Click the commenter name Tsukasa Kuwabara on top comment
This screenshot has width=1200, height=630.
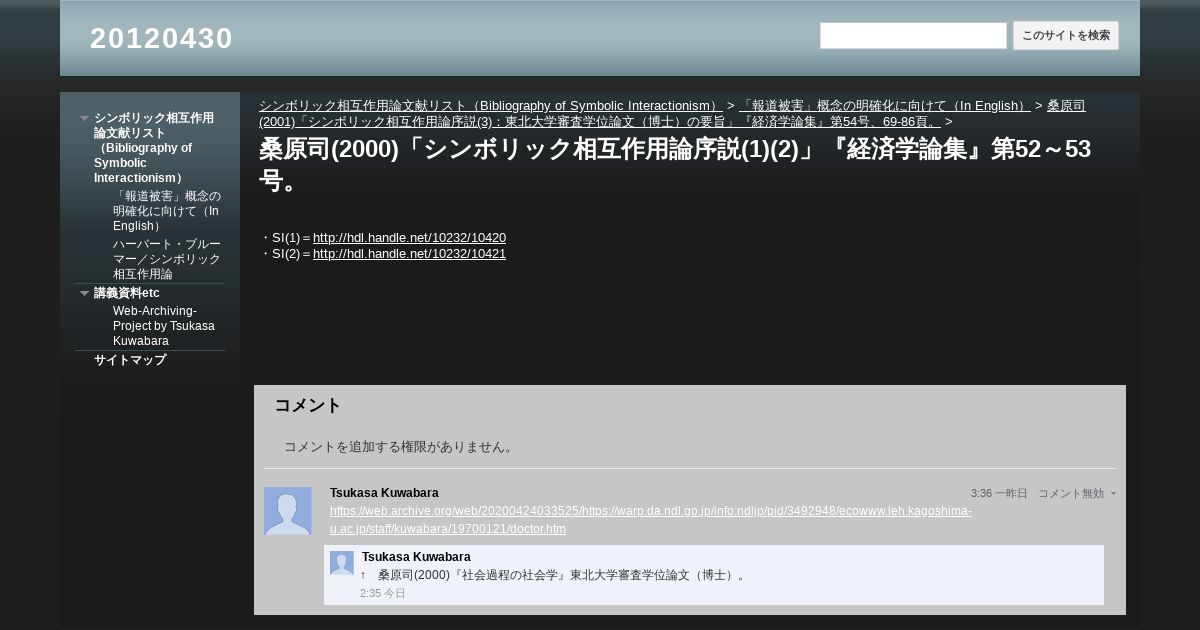pos(384,493)
